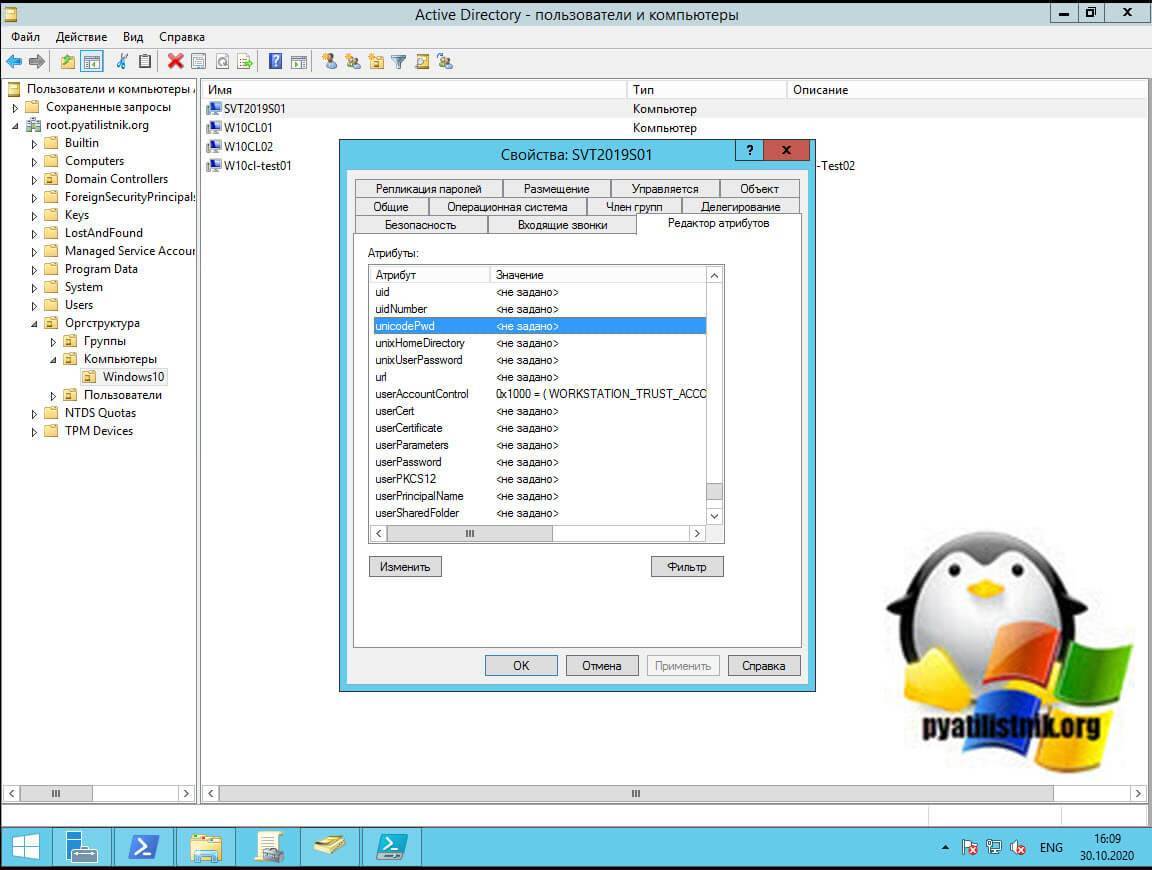
Task: Expand the Users container node
Action: click(34, 305)
